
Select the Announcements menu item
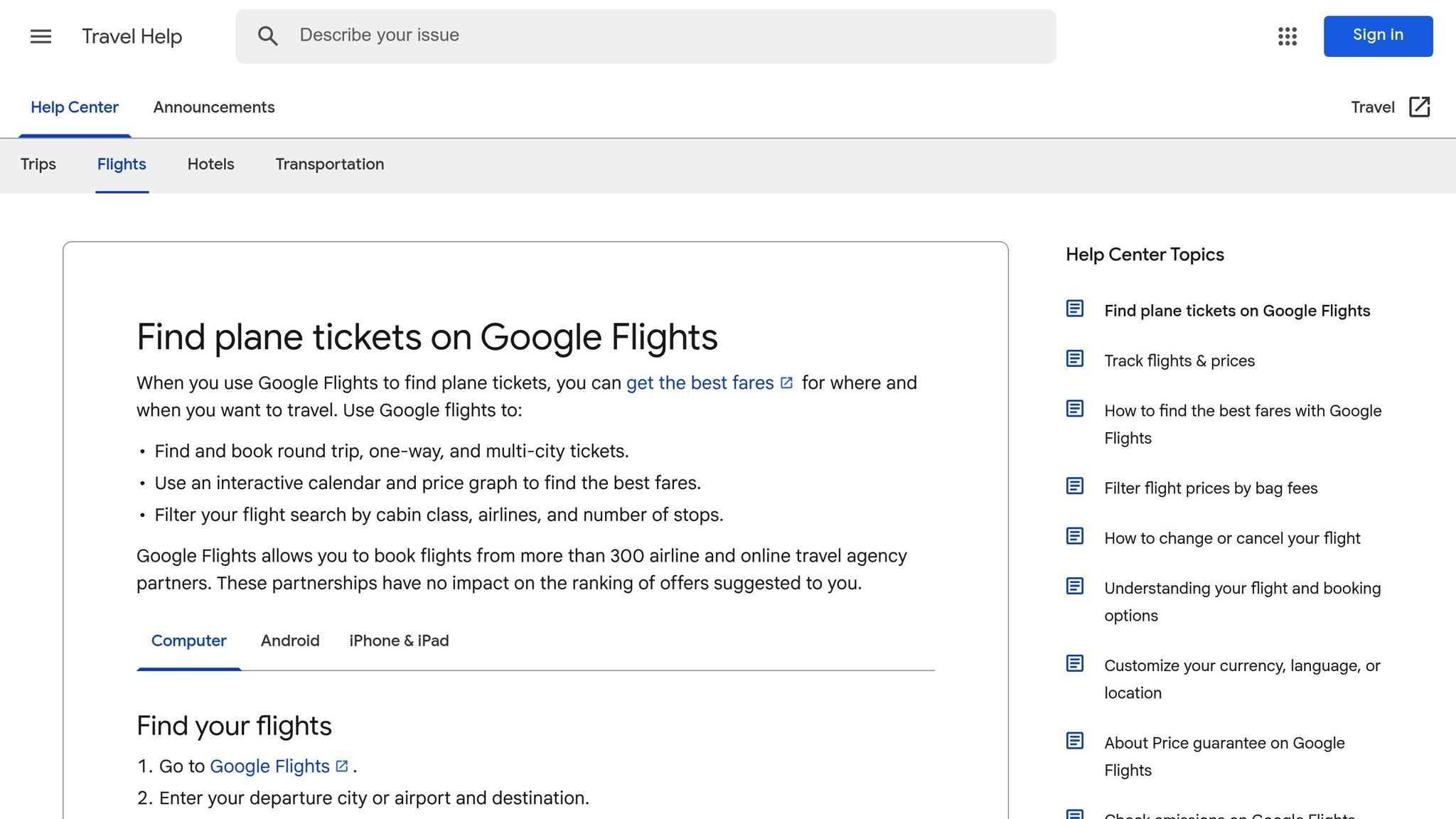(x=213, y=107)
